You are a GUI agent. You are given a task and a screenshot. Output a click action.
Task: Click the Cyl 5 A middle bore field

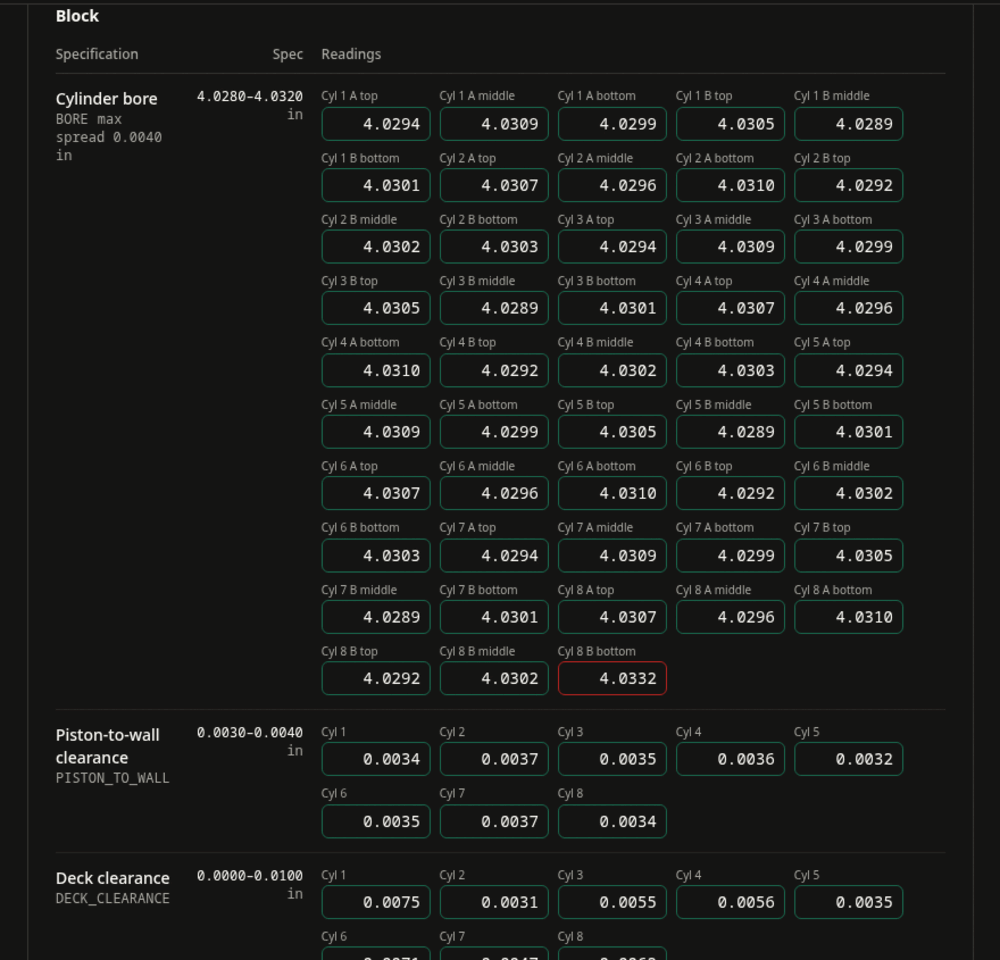point(376,432)
